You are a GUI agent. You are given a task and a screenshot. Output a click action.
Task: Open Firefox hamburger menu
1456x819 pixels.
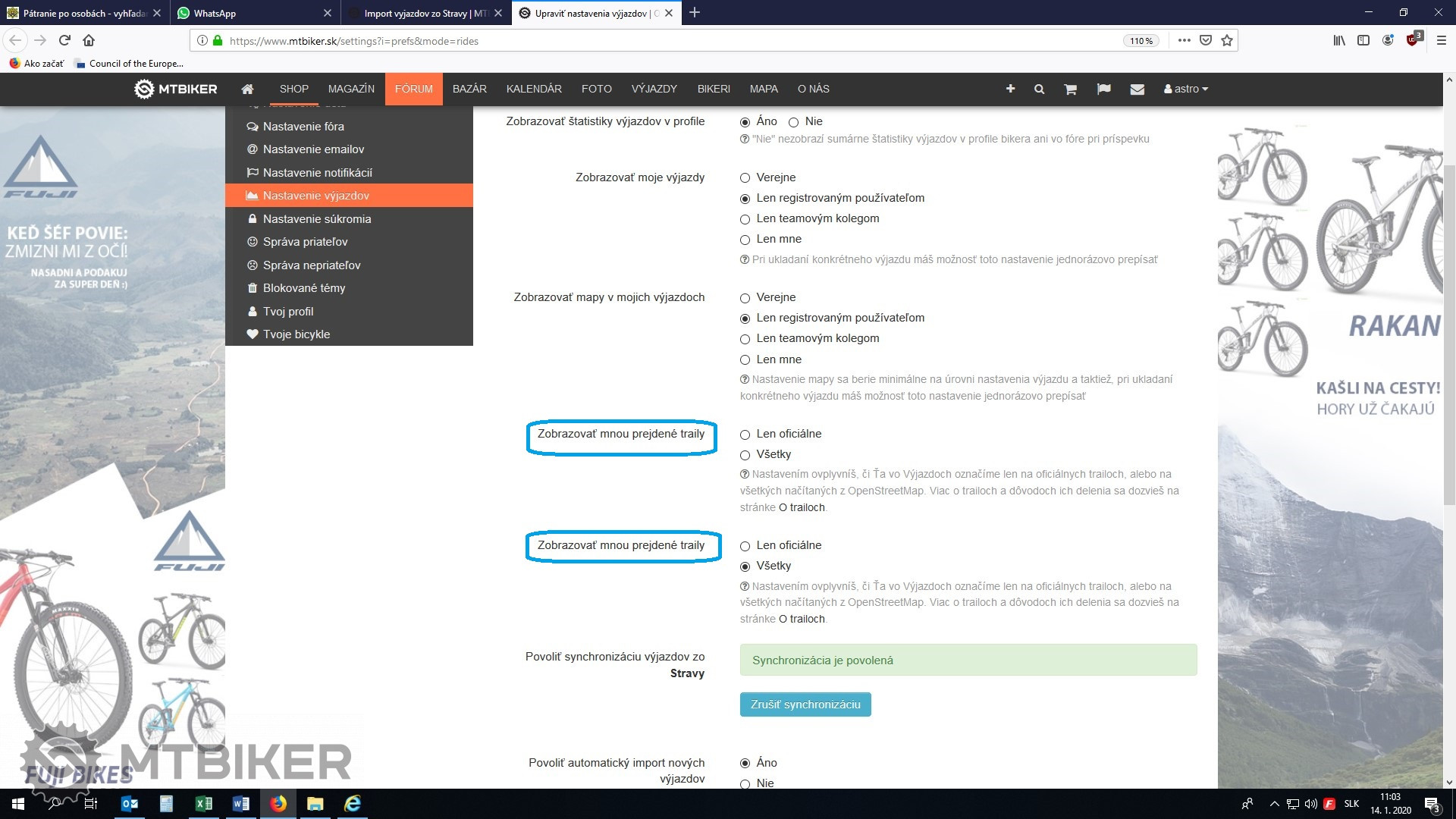coord(1442,41)
